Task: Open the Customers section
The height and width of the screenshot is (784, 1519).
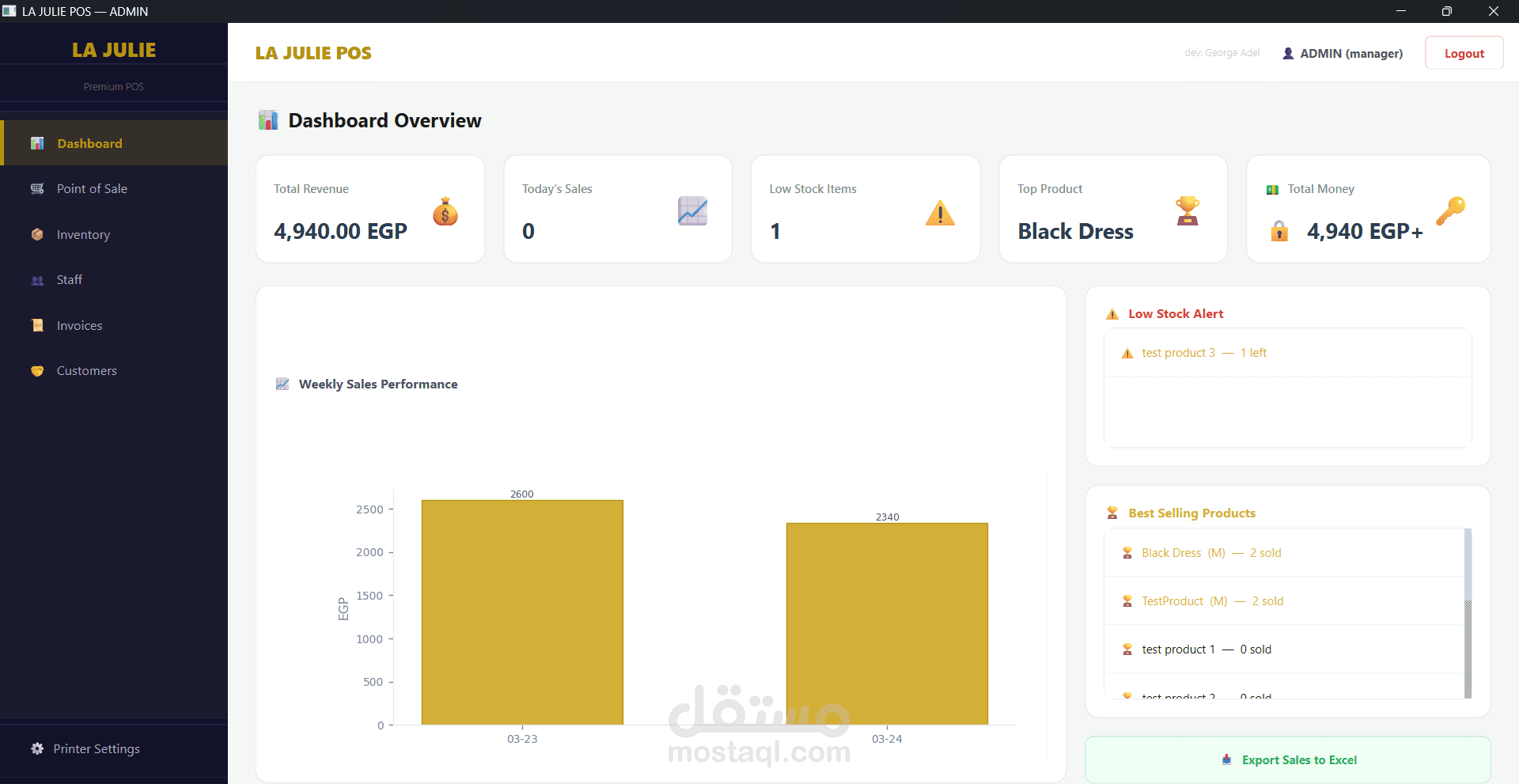Action: 114,370
